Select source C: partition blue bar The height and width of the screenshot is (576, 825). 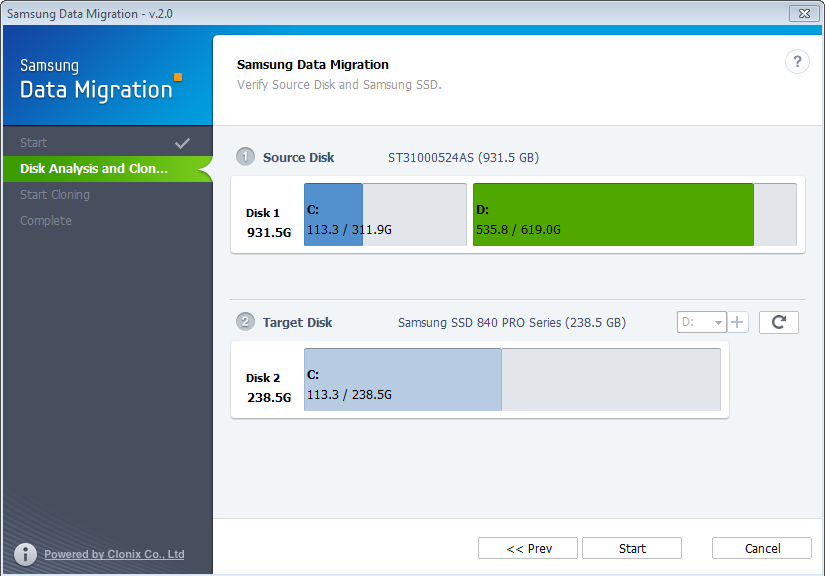coord(334,215)
